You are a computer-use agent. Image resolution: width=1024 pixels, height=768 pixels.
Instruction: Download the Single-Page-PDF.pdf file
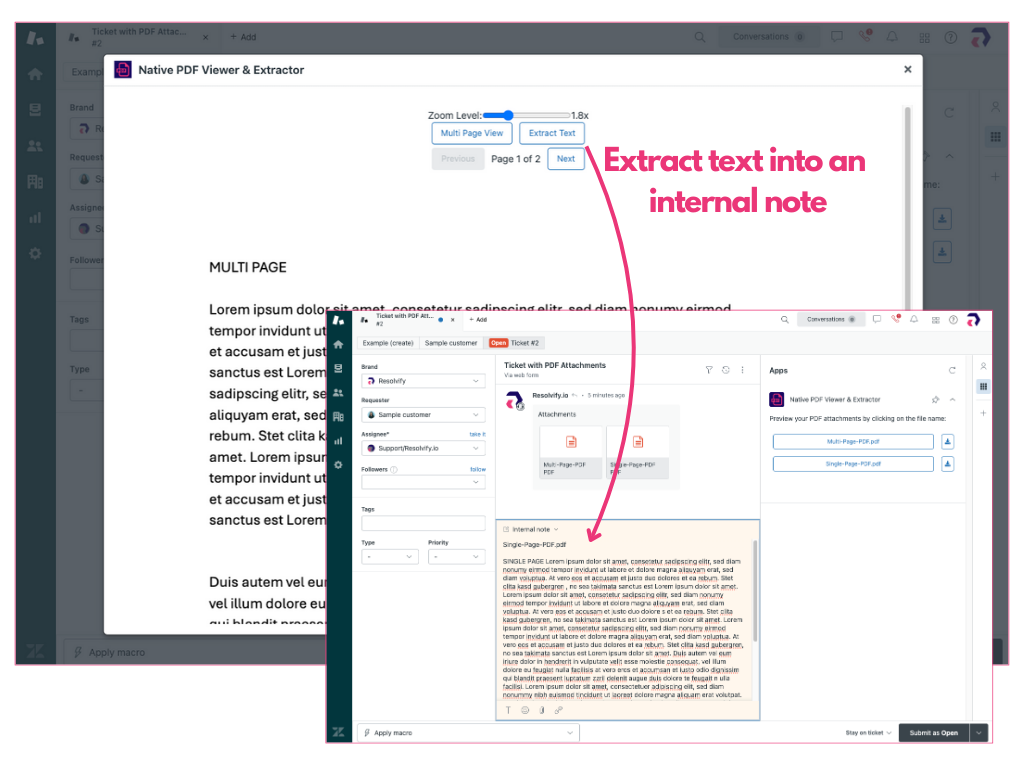[x=948, y=464]
